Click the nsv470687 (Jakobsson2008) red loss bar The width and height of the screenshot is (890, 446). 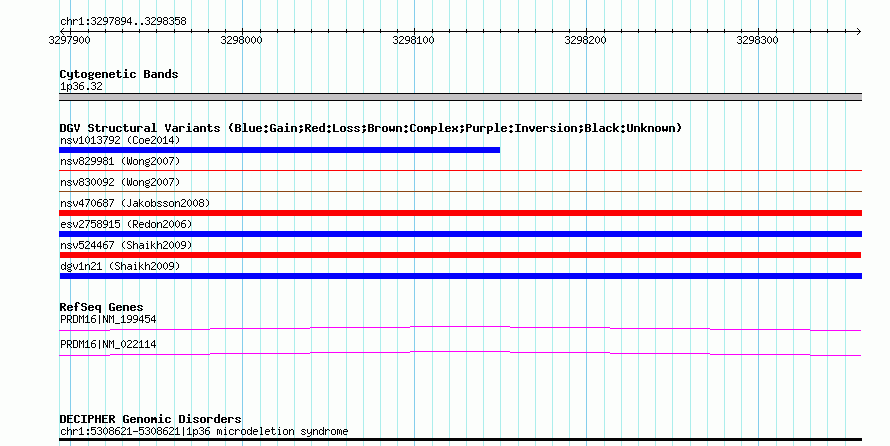click(x=460, y=213)
